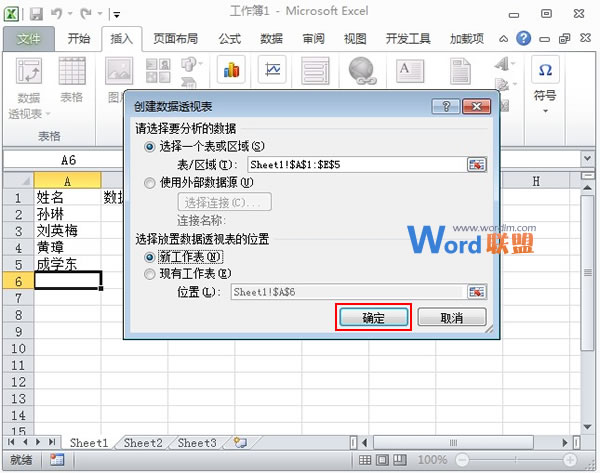Open the WordArt dropdown arrow
The image size is (600, 473).
point(513,64)
